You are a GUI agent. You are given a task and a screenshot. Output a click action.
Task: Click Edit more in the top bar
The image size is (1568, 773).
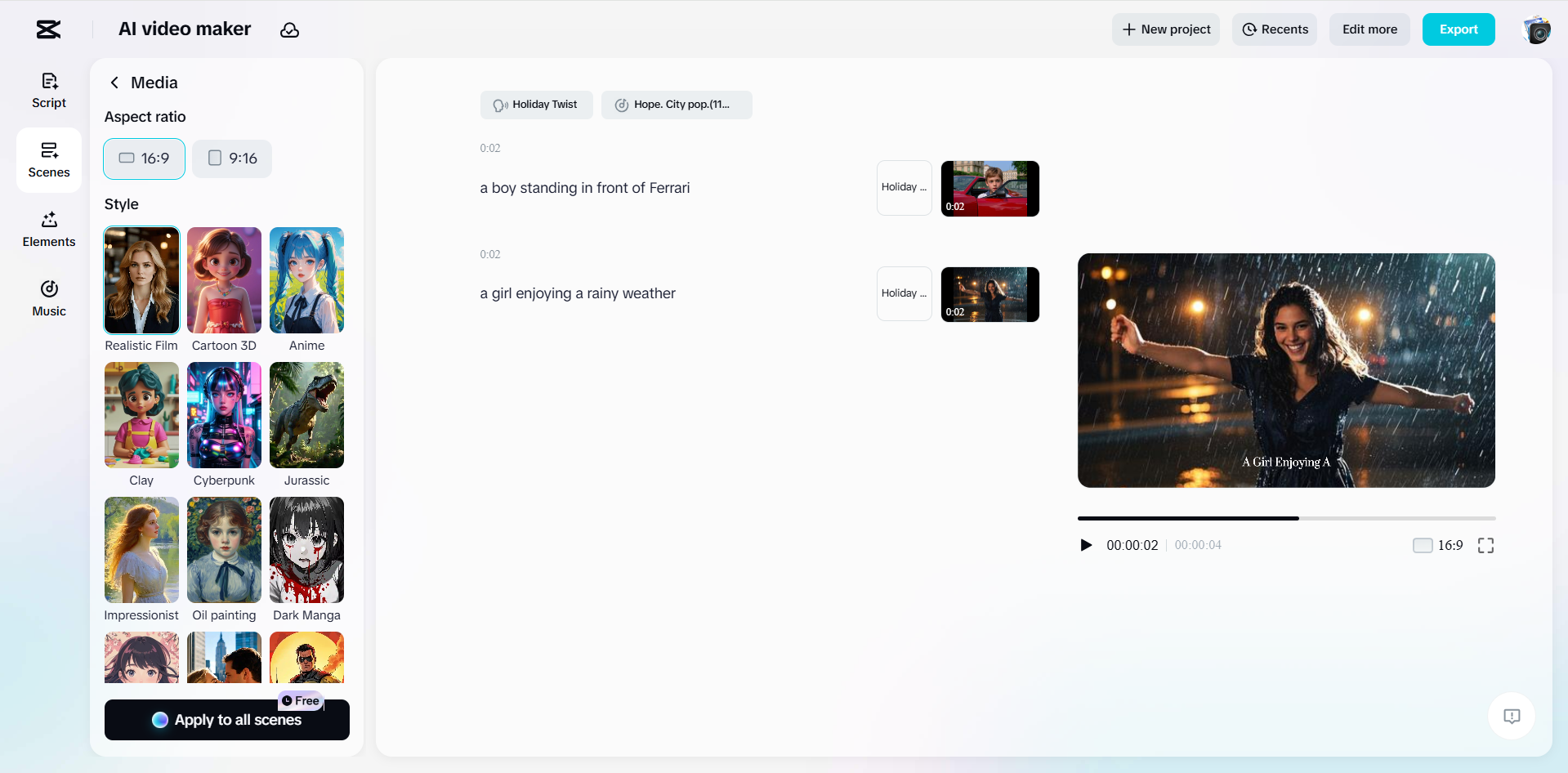click(1369, 29)
